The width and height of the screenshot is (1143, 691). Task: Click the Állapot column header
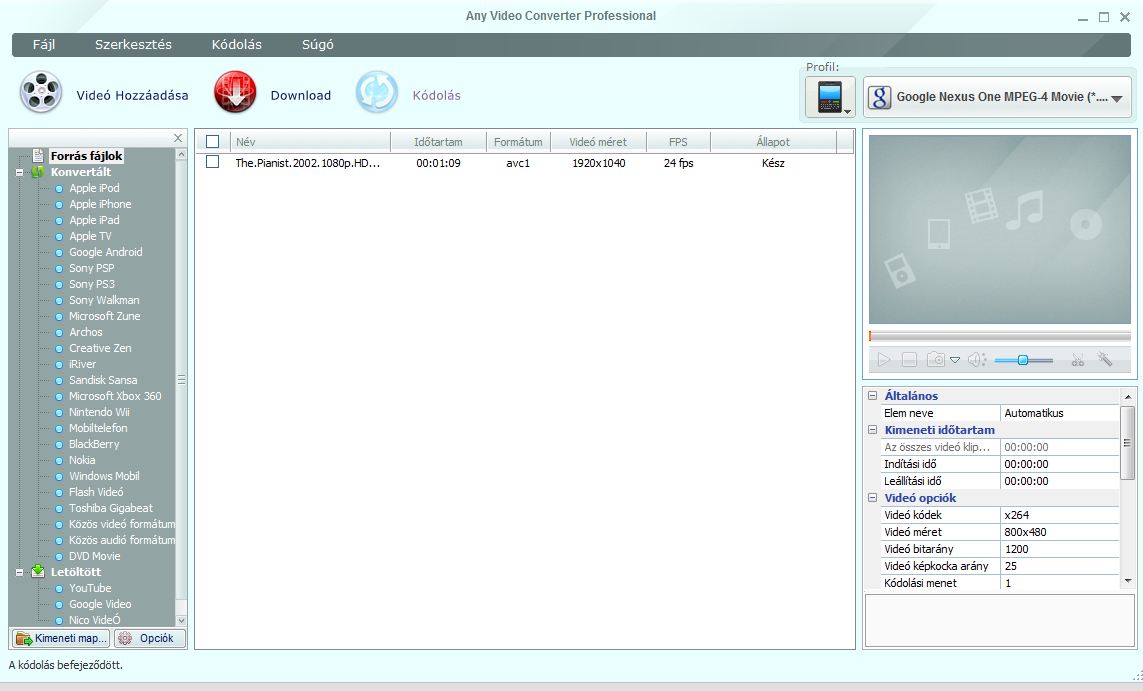773,142
